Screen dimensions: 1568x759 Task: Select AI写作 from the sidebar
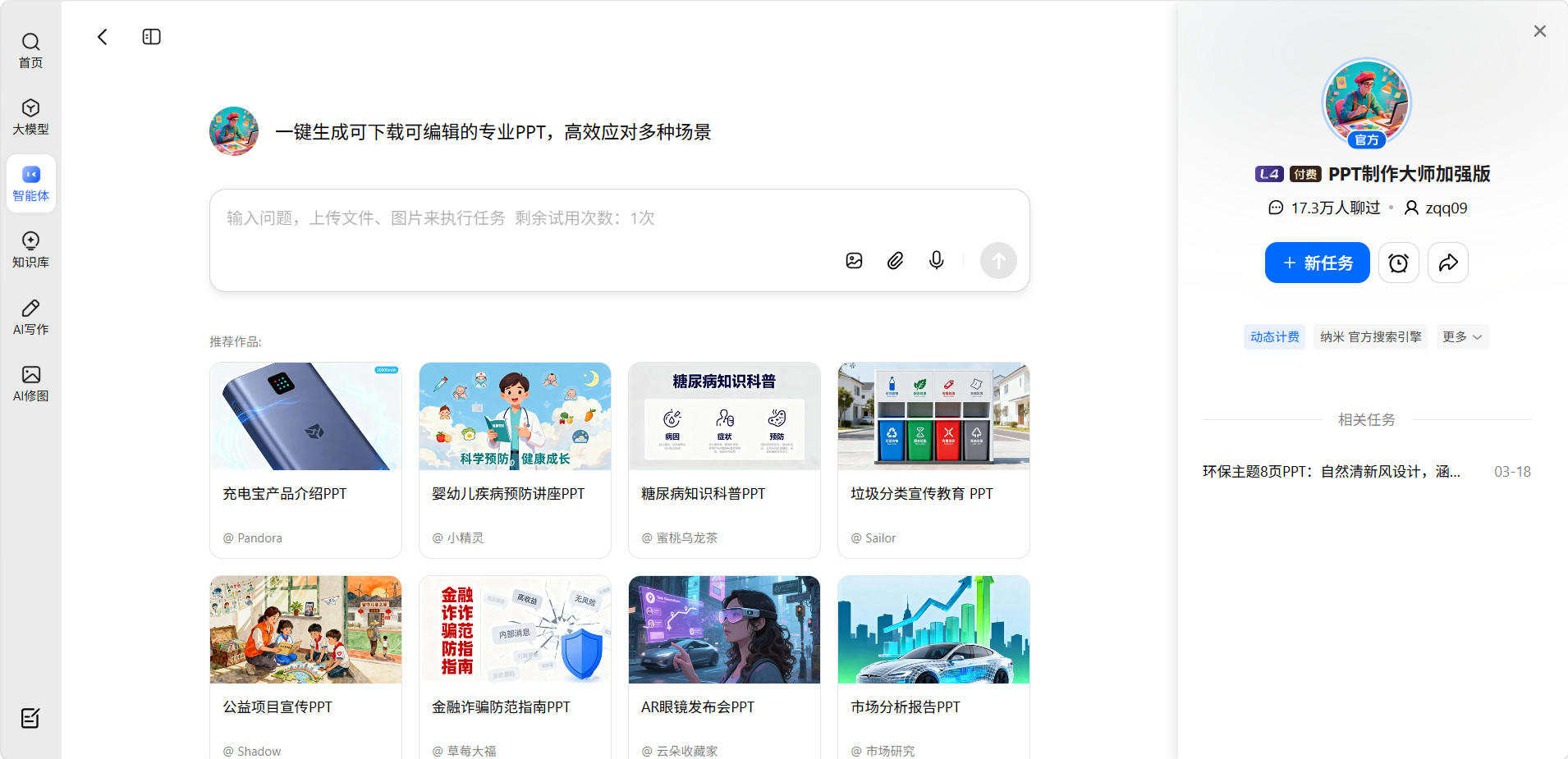point(30,317)
